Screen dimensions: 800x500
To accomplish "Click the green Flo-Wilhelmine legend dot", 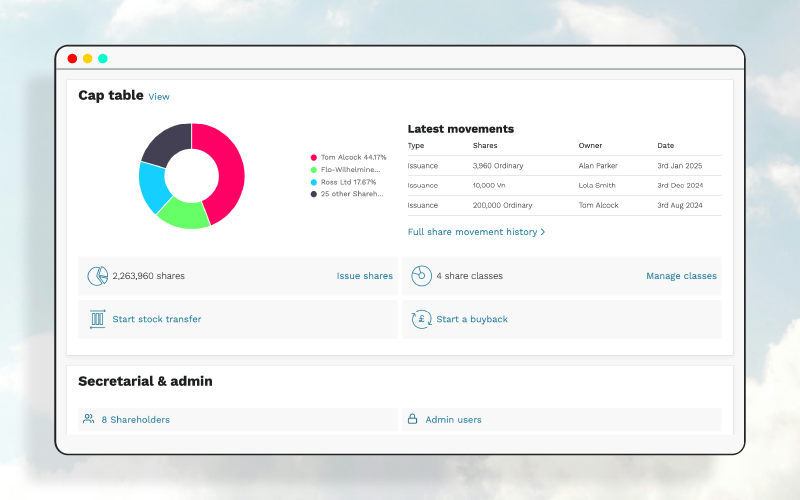I will click(314, 170).
